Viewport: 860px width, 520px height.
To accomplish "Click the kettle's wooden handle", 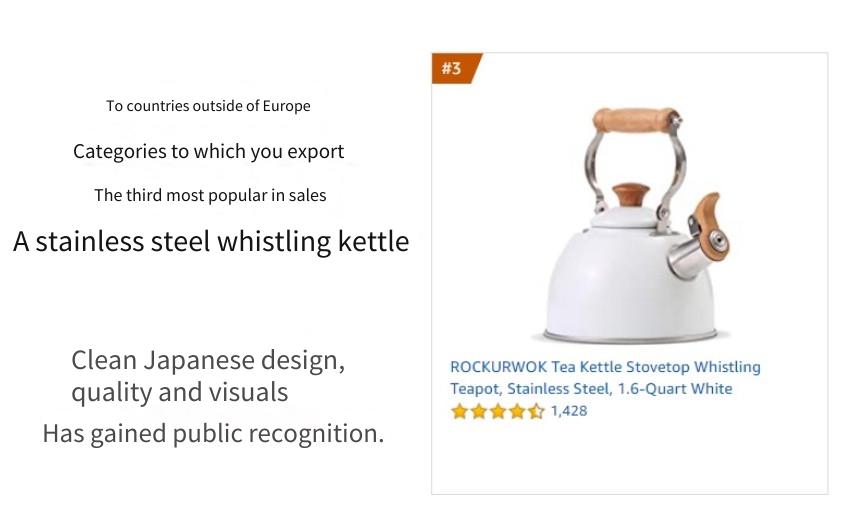I will pos(635,120).
